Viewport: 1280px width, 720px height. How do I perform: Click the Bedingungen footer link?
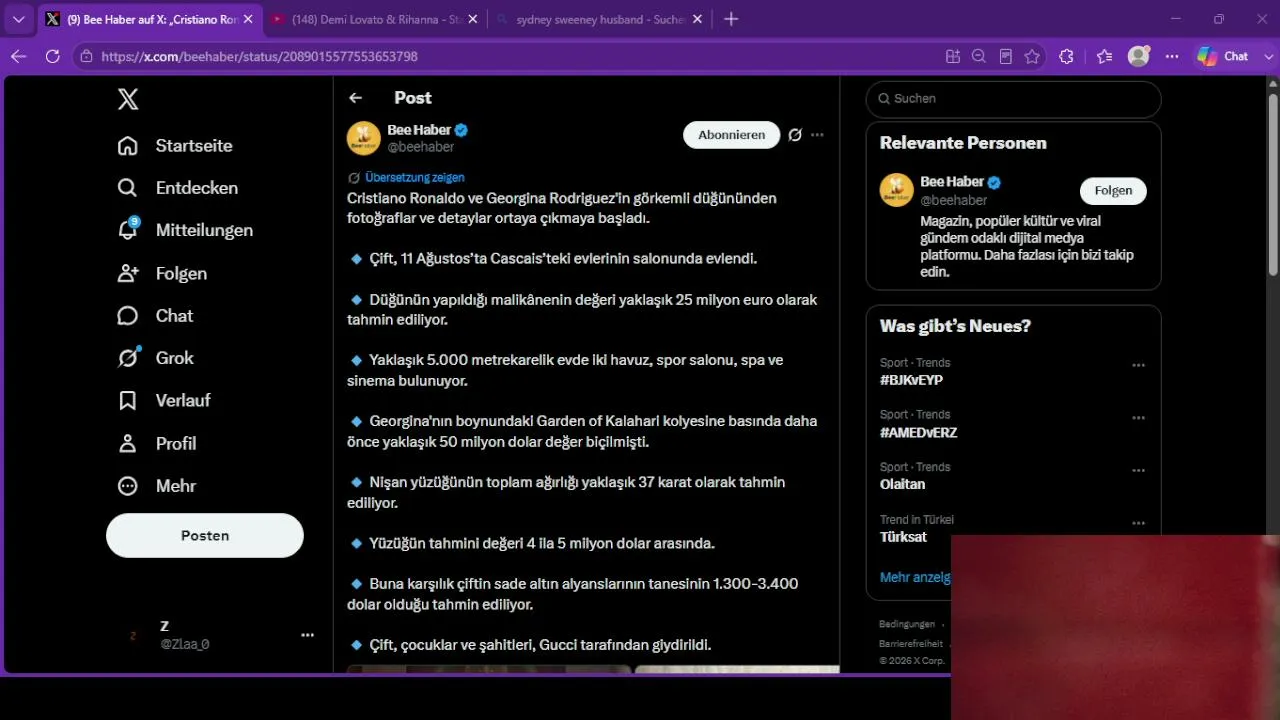click(907, 624)
